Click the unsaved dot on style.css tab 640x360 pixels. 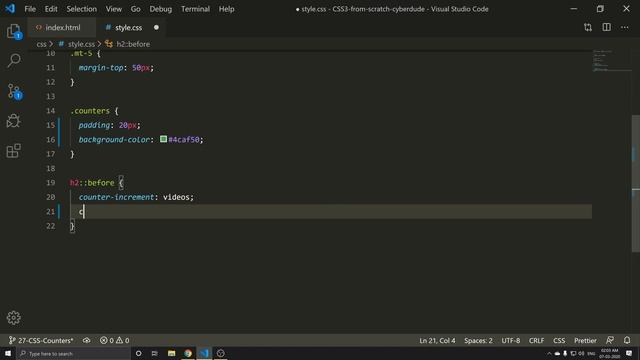coord(156,27)
